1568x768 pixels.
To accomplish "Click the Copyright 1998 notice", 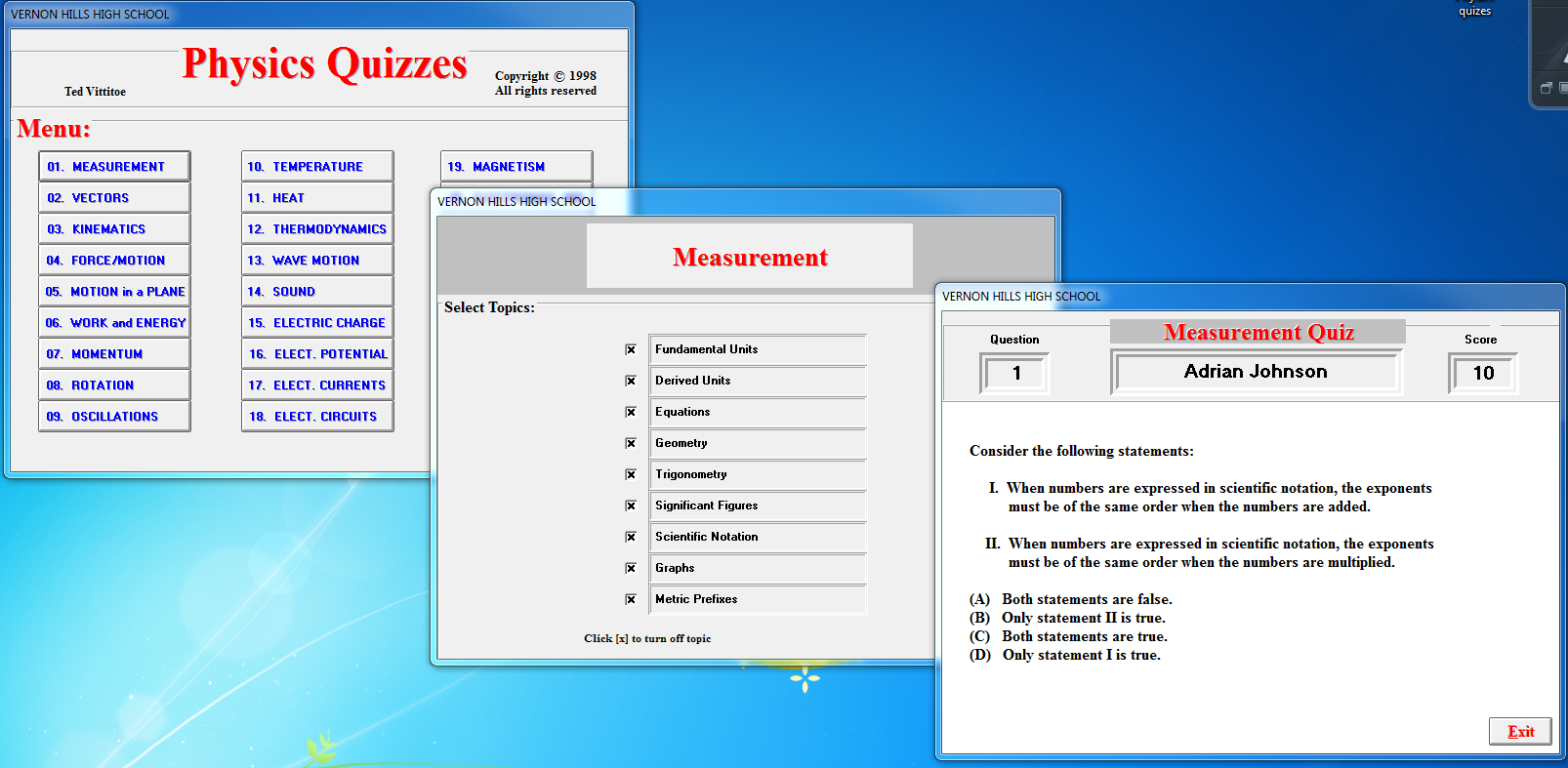I will coord(546,83).
